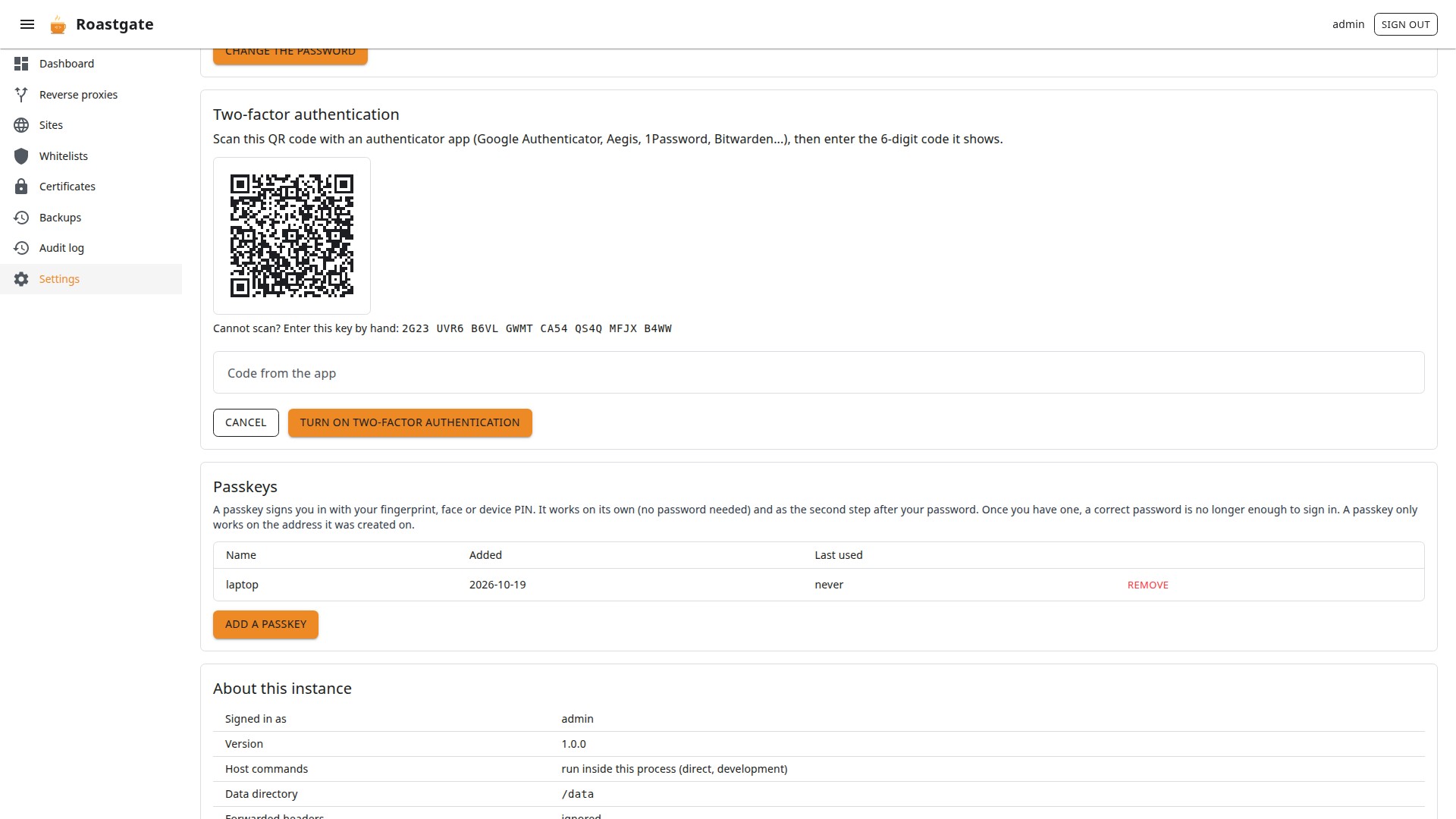This screenshot has width=1456, height=819.
Task: Navigate to Sites section
Action: click(x=91, y=125)
